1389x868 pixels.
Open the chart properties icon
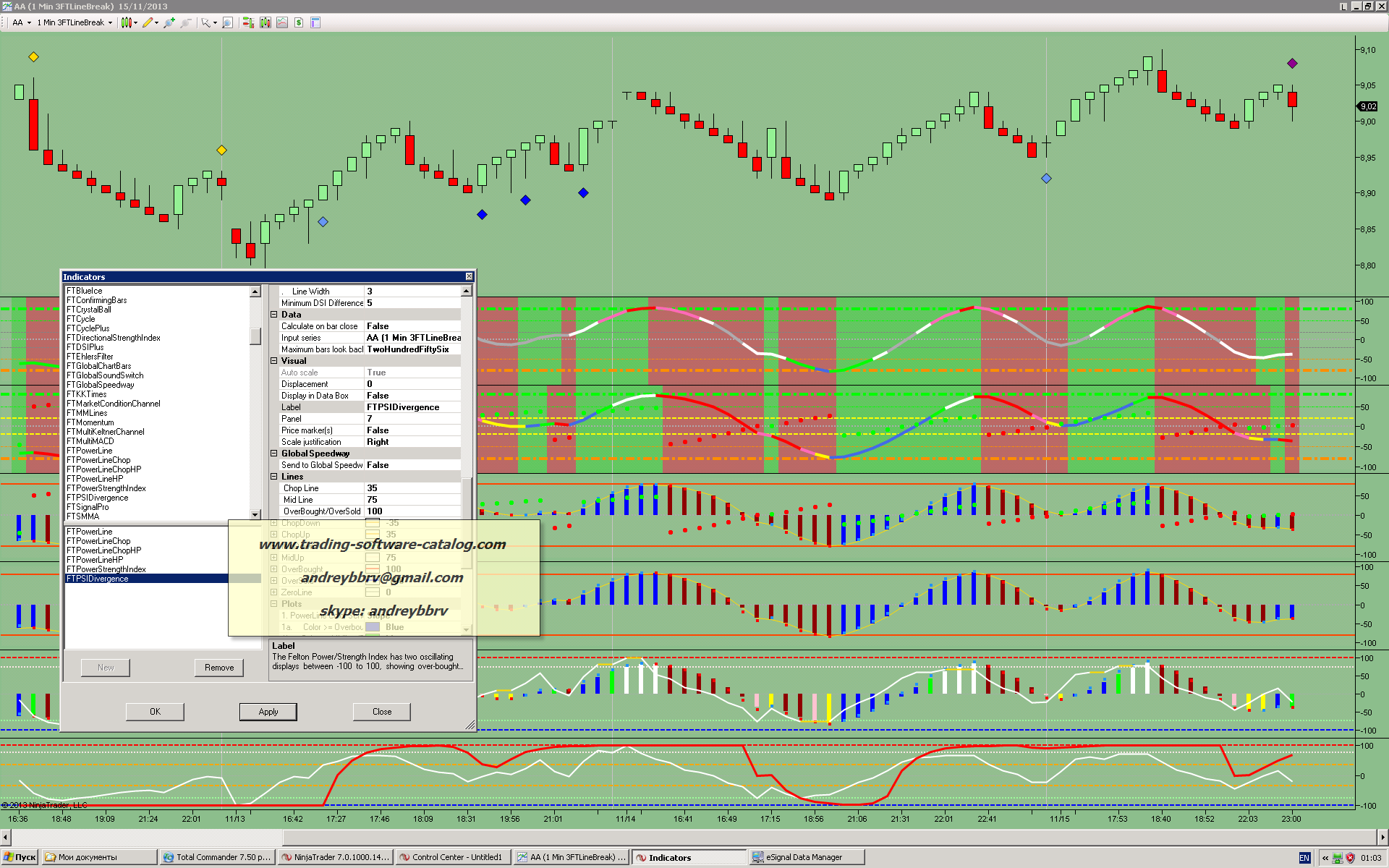point(315,22)
